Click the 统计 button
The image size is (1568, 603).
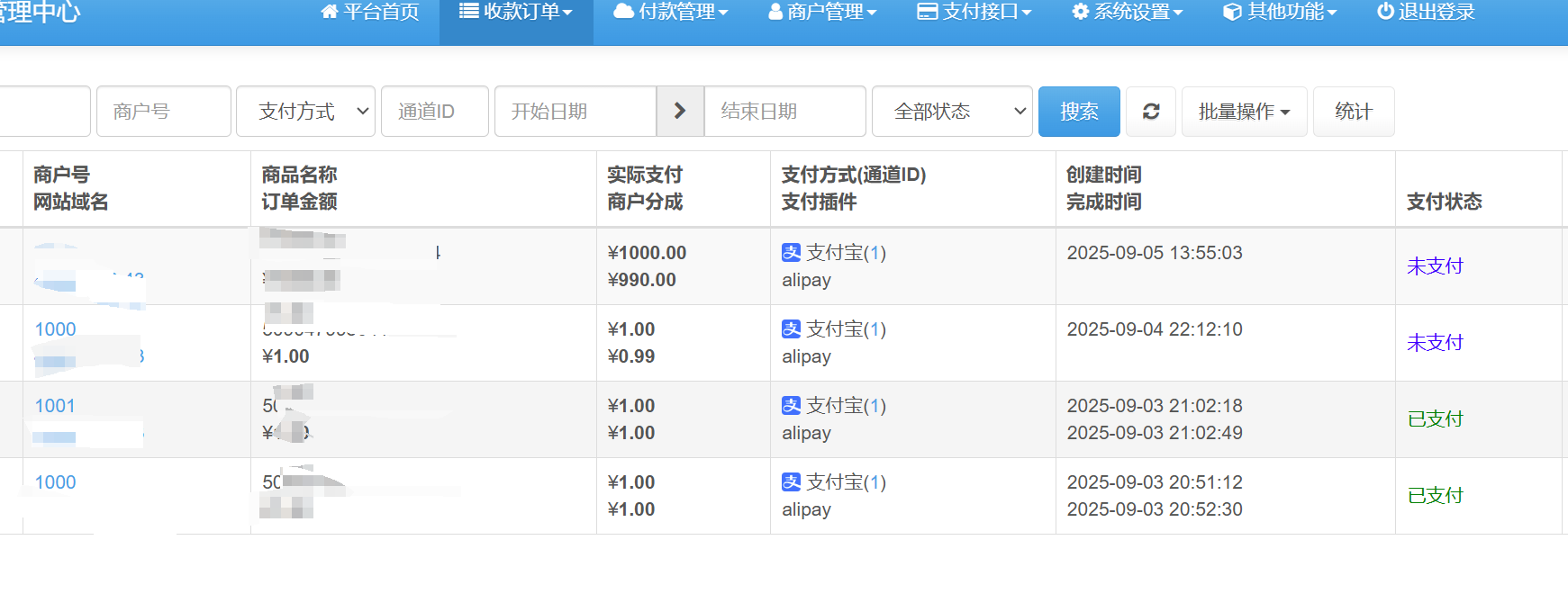click(1354, 112)
